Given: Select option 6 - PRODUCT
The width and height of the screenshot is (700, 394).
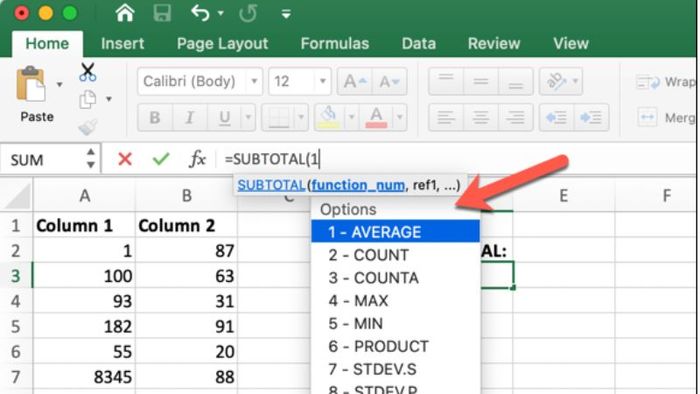Looking at the screenshot, I should point(396,346).
